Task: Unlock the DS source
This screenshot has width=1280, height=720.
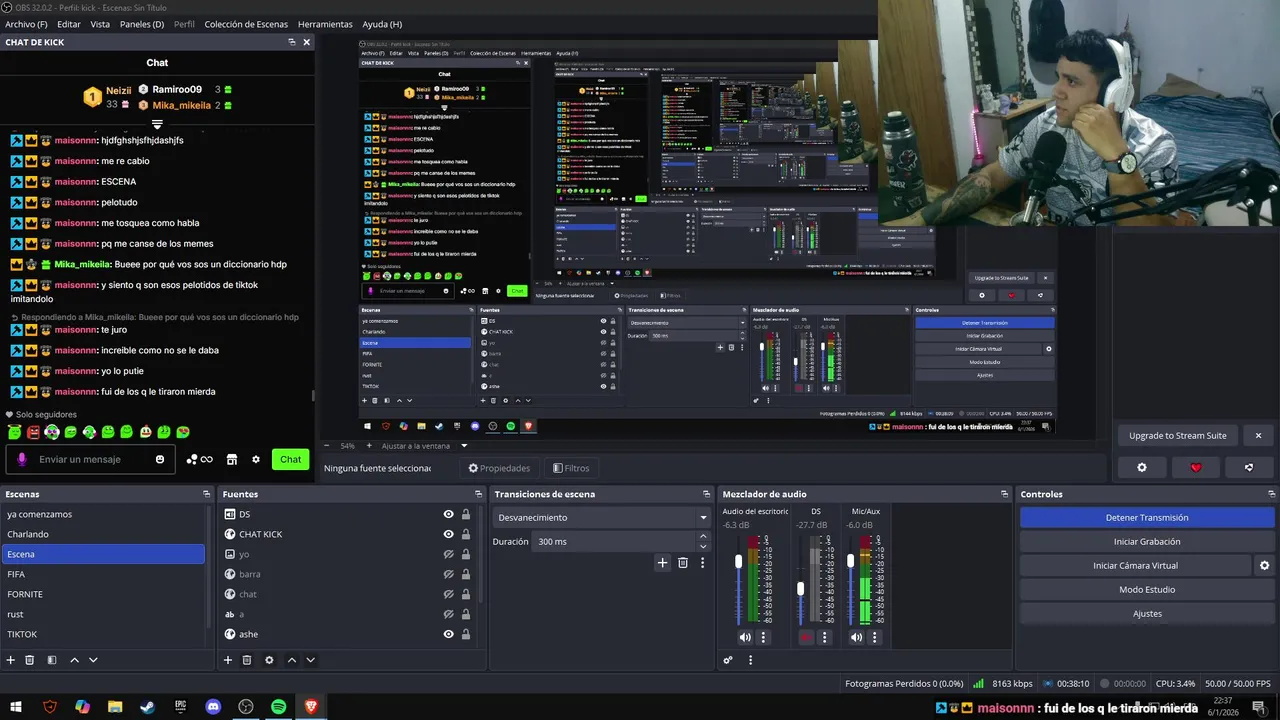Action: tap(466, 514)
